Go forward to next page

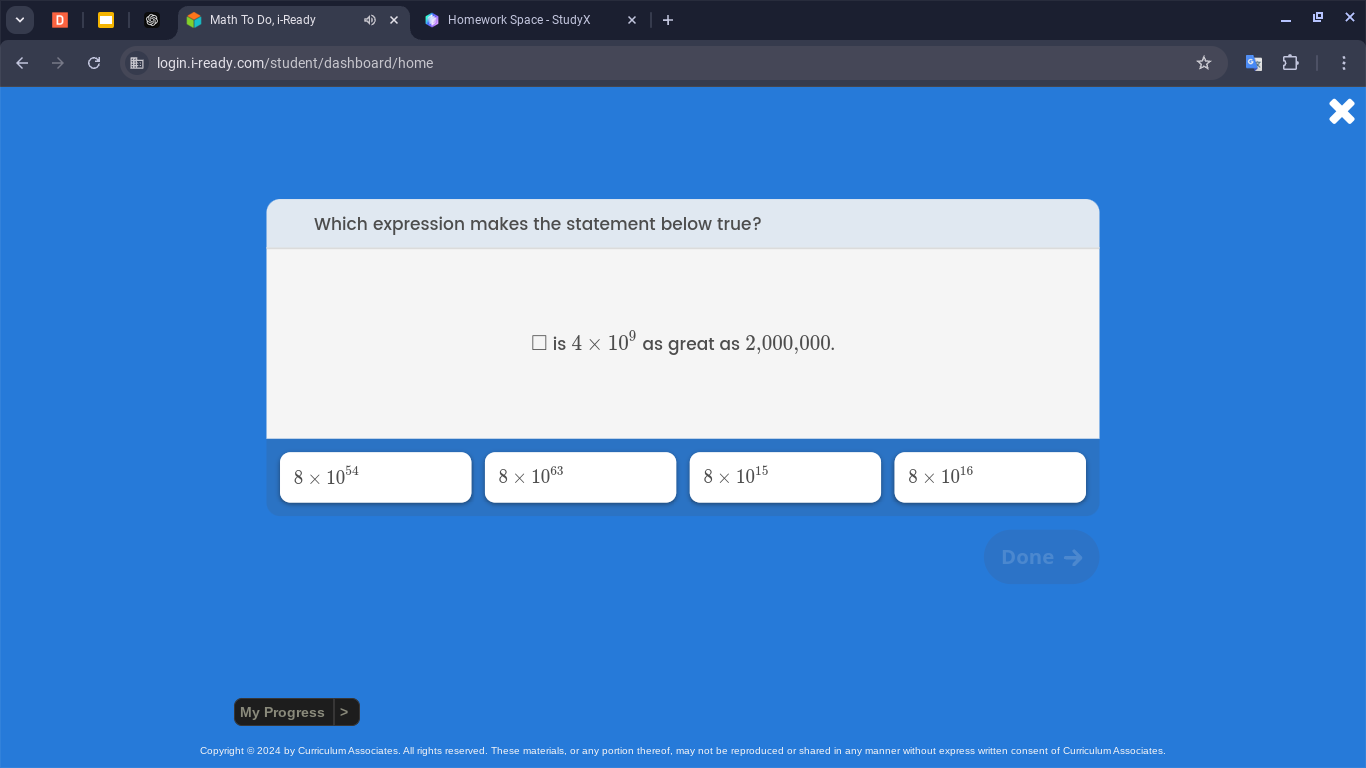58,63
